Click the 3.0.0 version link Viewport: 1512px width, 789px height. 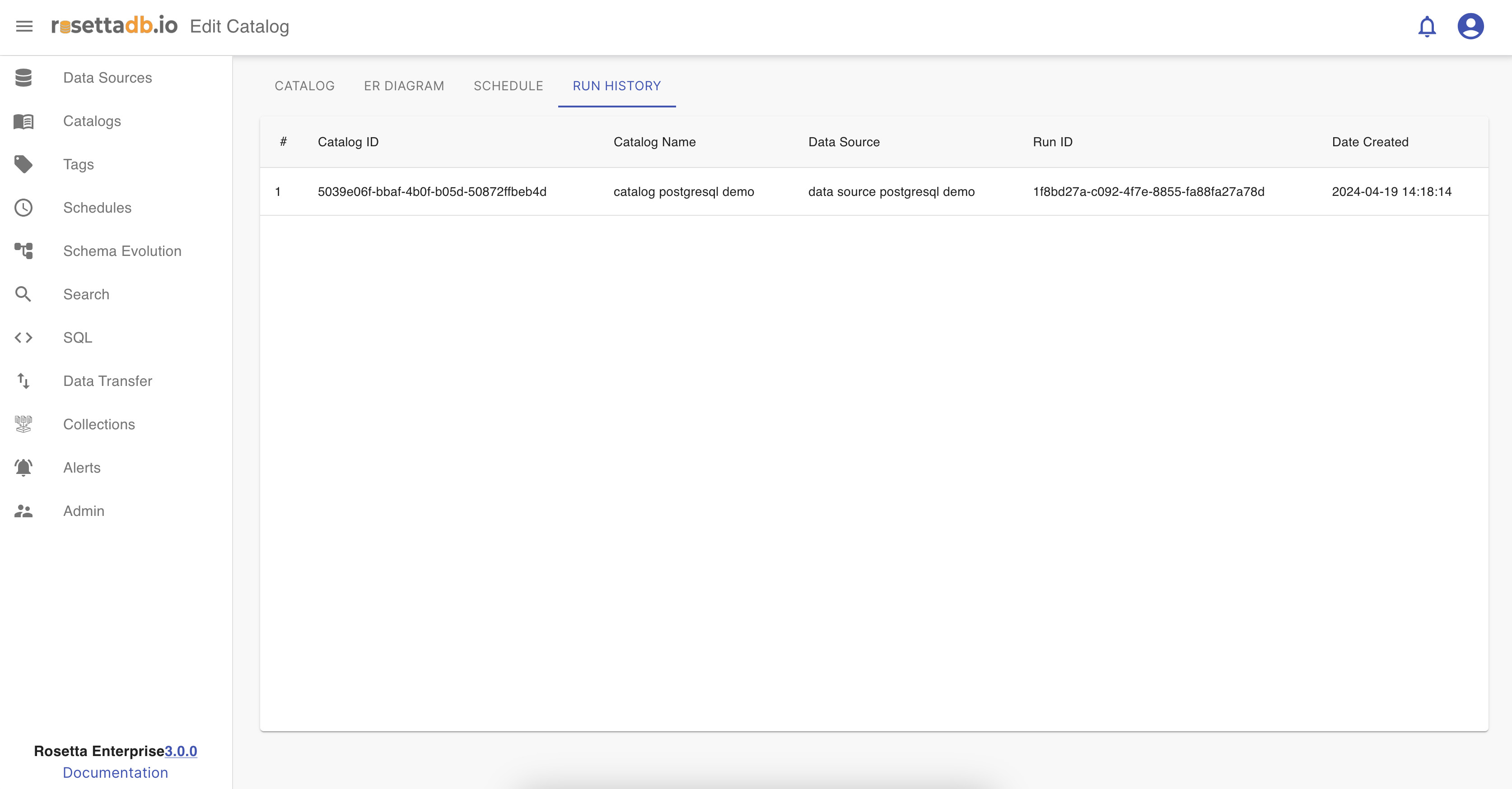pos(181,751)
